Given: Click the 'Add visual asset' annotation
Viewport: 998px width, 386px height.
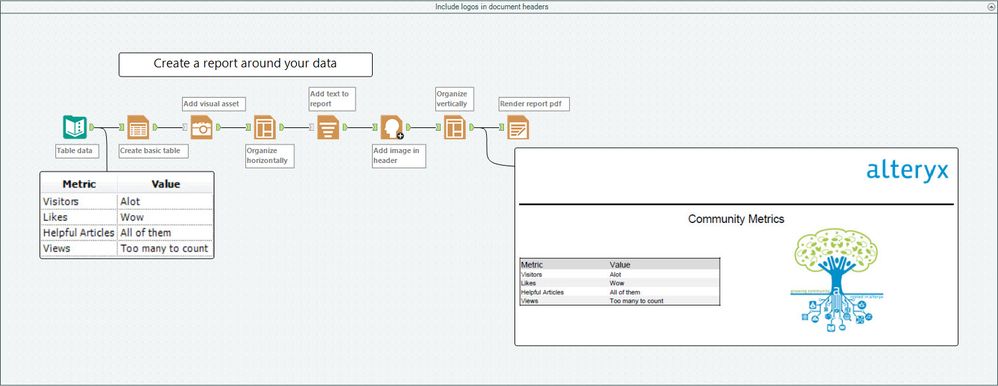Looking at the screenshot, I should point(213,103).
